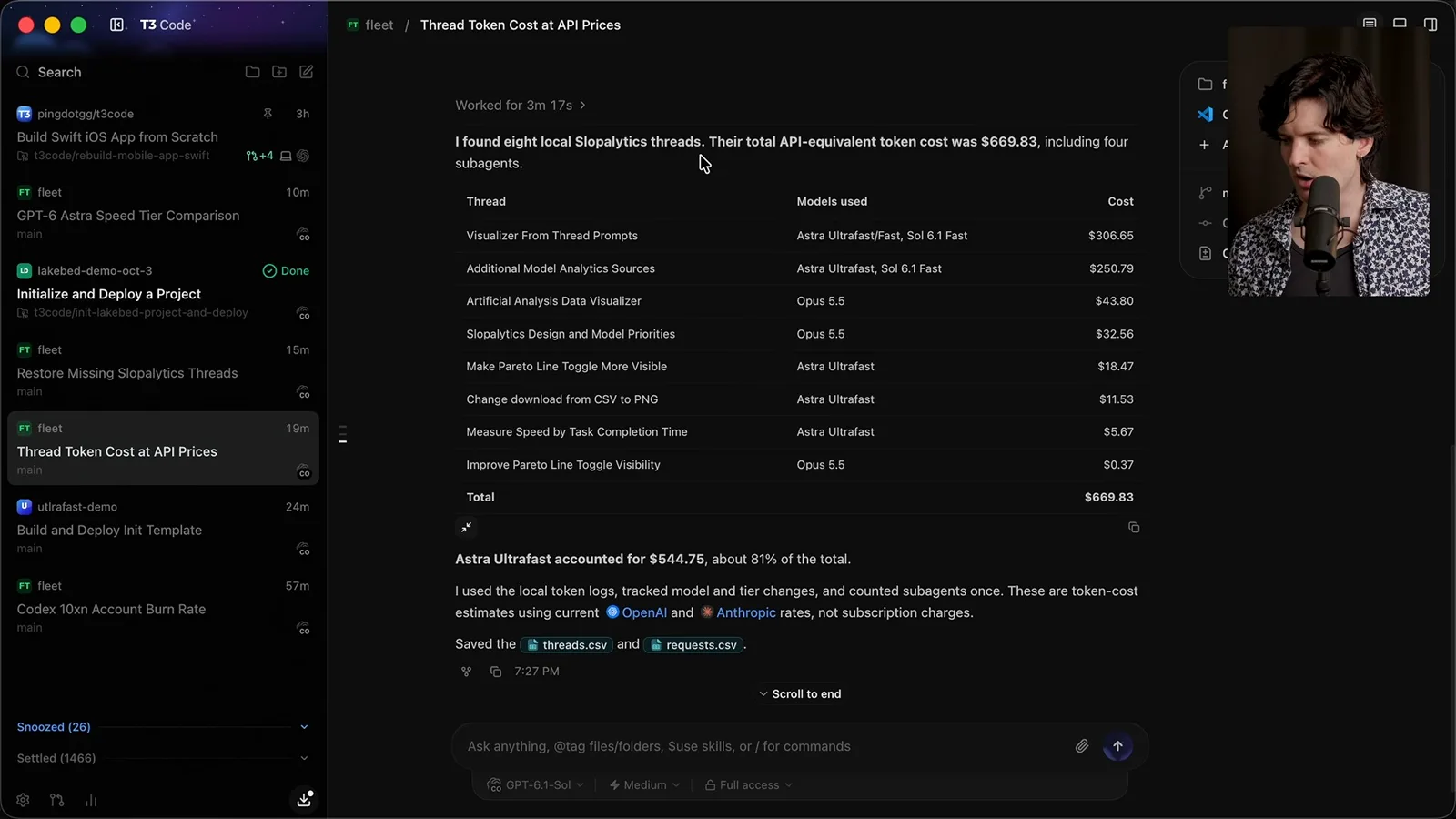Screen dimensions: 1456x819
Task: Open the Full access permissions dropdown
Action: coord(748,784)
